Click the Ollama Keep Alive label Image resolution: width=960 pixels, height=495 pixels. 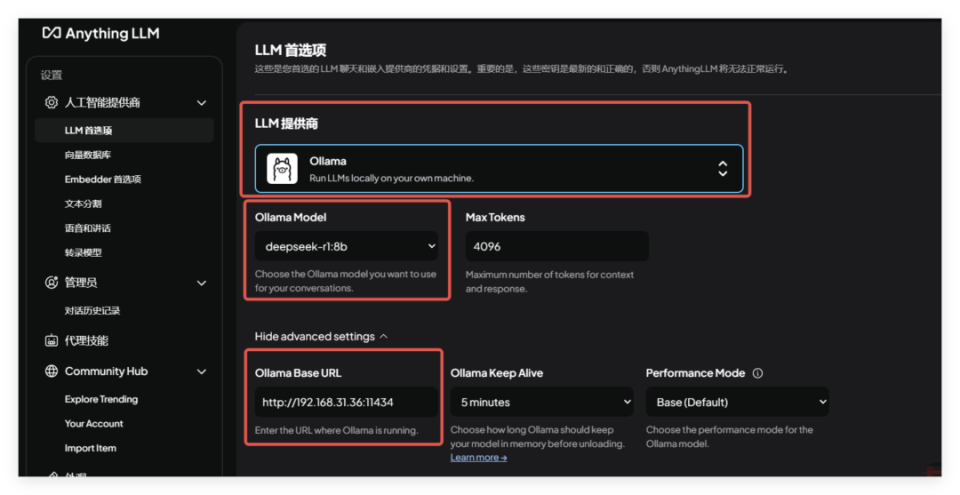[497, 373]
